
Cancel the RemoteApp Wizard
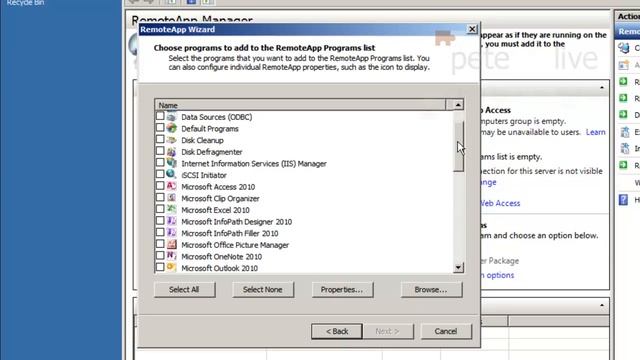click(446, 331)
